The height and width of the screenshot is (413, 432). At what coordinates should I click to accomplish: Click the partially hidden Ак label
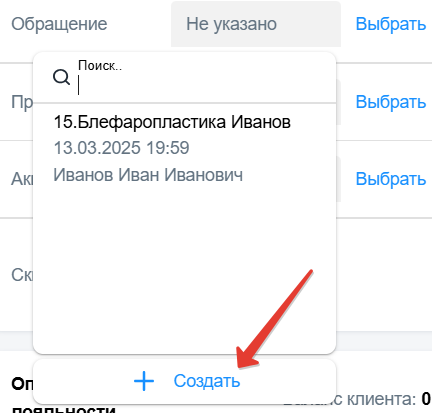22,179
